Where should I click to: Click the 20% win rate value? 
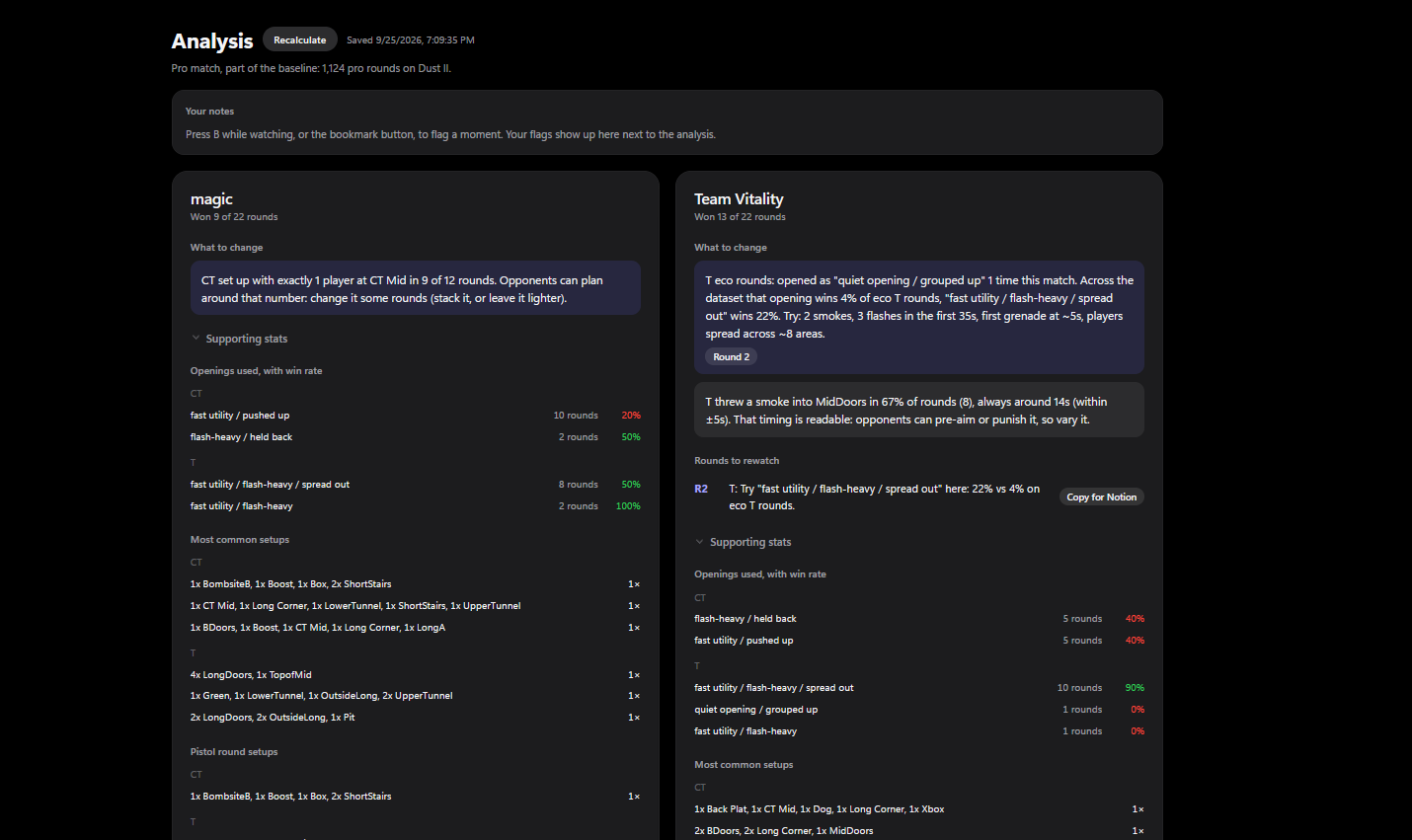[631, 416]
